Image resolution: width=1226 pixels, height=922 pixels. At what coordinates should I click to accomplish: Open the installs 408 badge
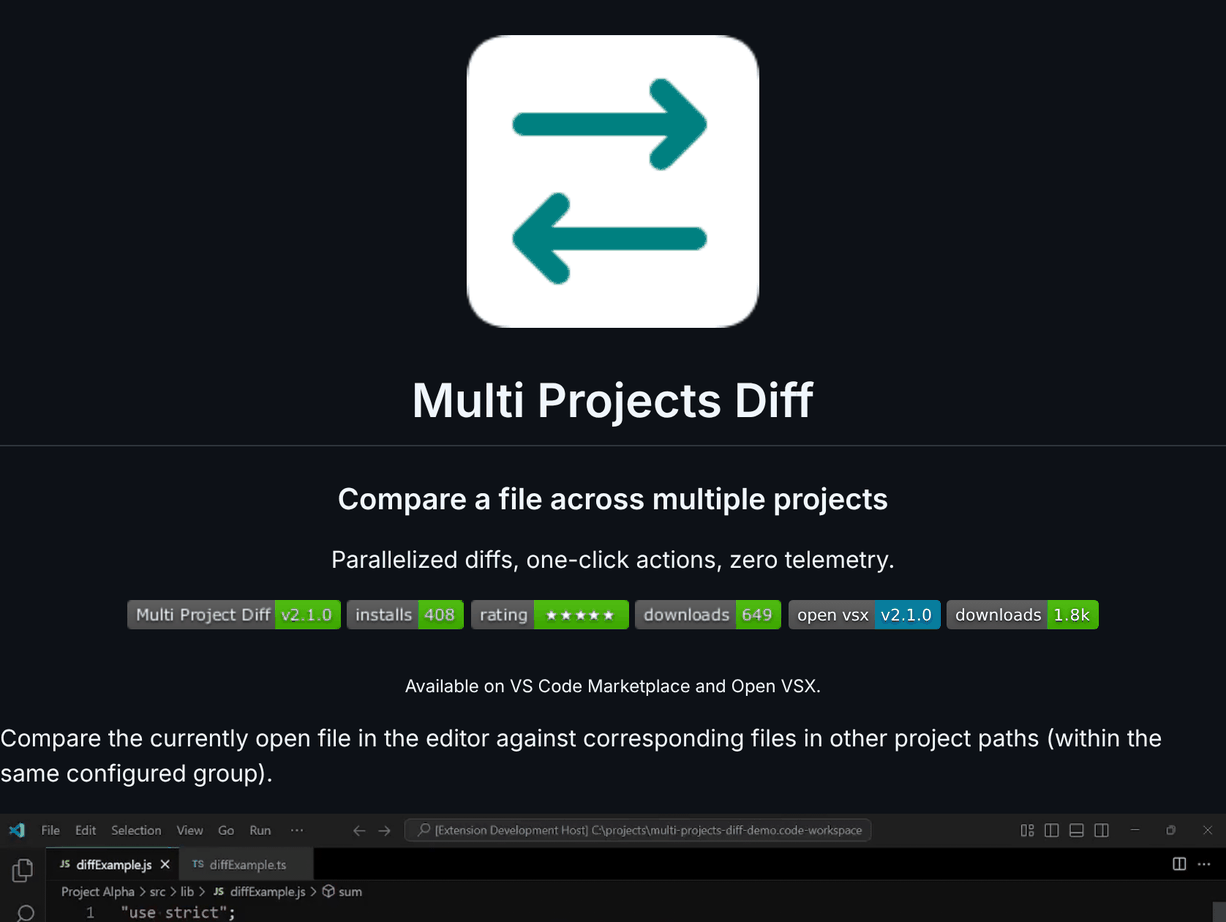(405, 615)
